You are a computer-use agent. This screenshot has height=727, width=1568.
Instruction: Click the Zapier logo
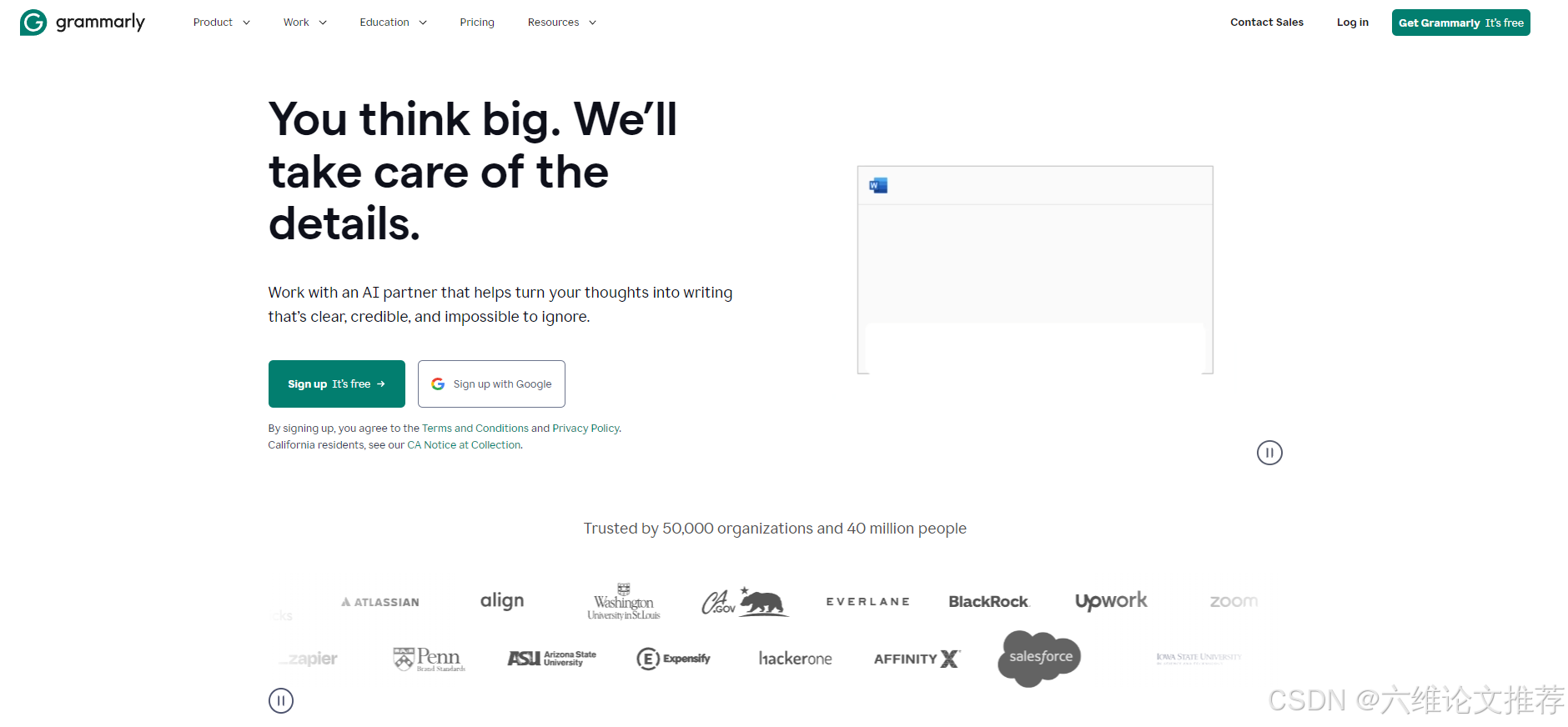309,659
